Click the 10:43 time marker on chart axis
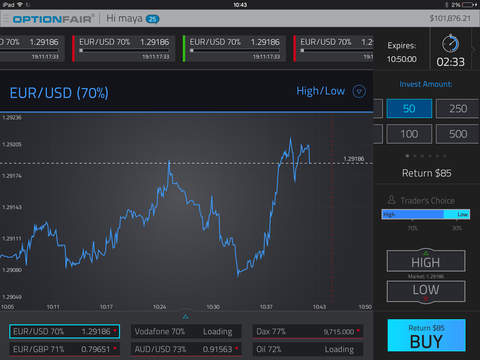The image size is (480, 360). tap(319, 307)
